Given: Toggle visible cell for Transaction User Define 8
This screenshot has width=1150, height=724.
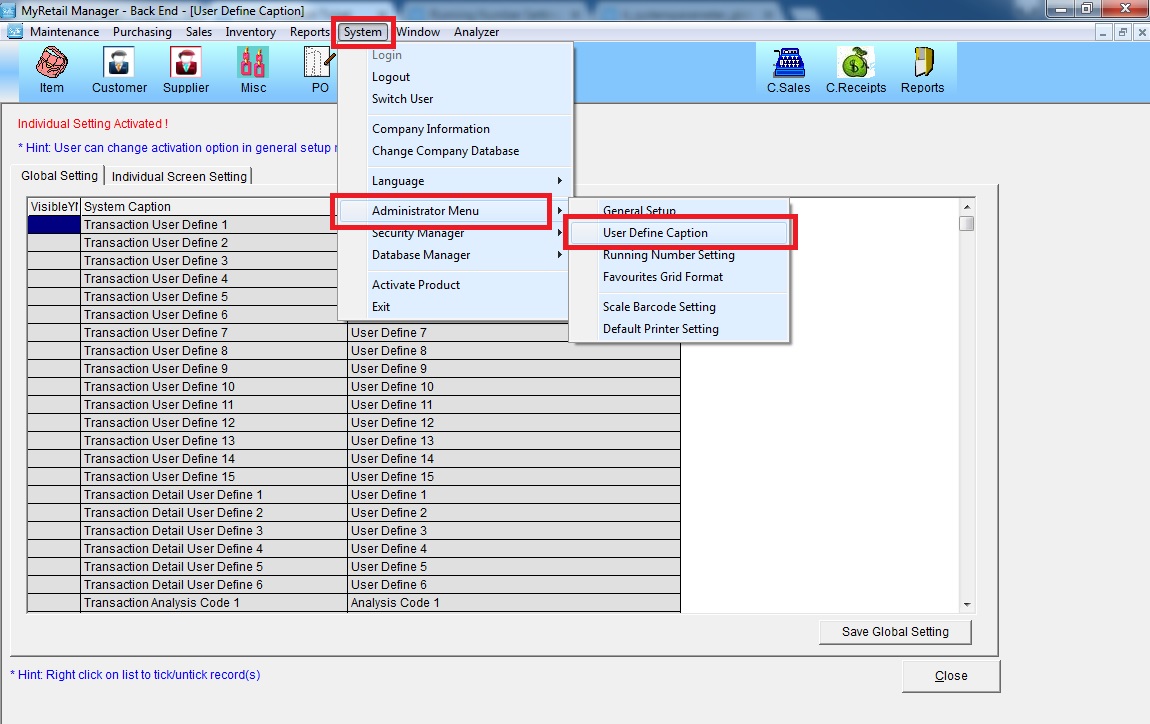Looking at the screenshot, I should point(53,351).
